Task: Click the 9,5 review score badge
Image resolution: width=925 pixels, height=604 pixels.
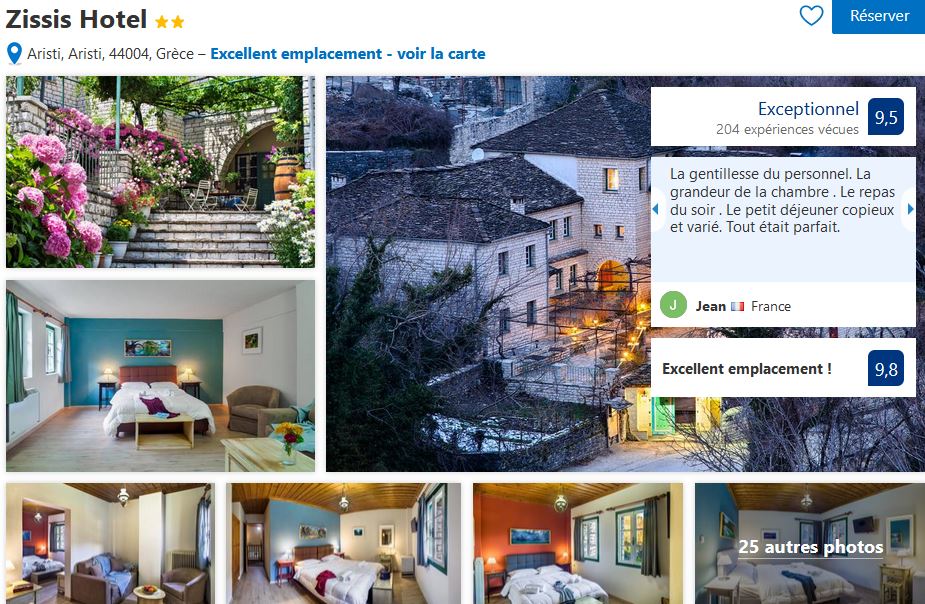Action: click(x=885, y=117)
